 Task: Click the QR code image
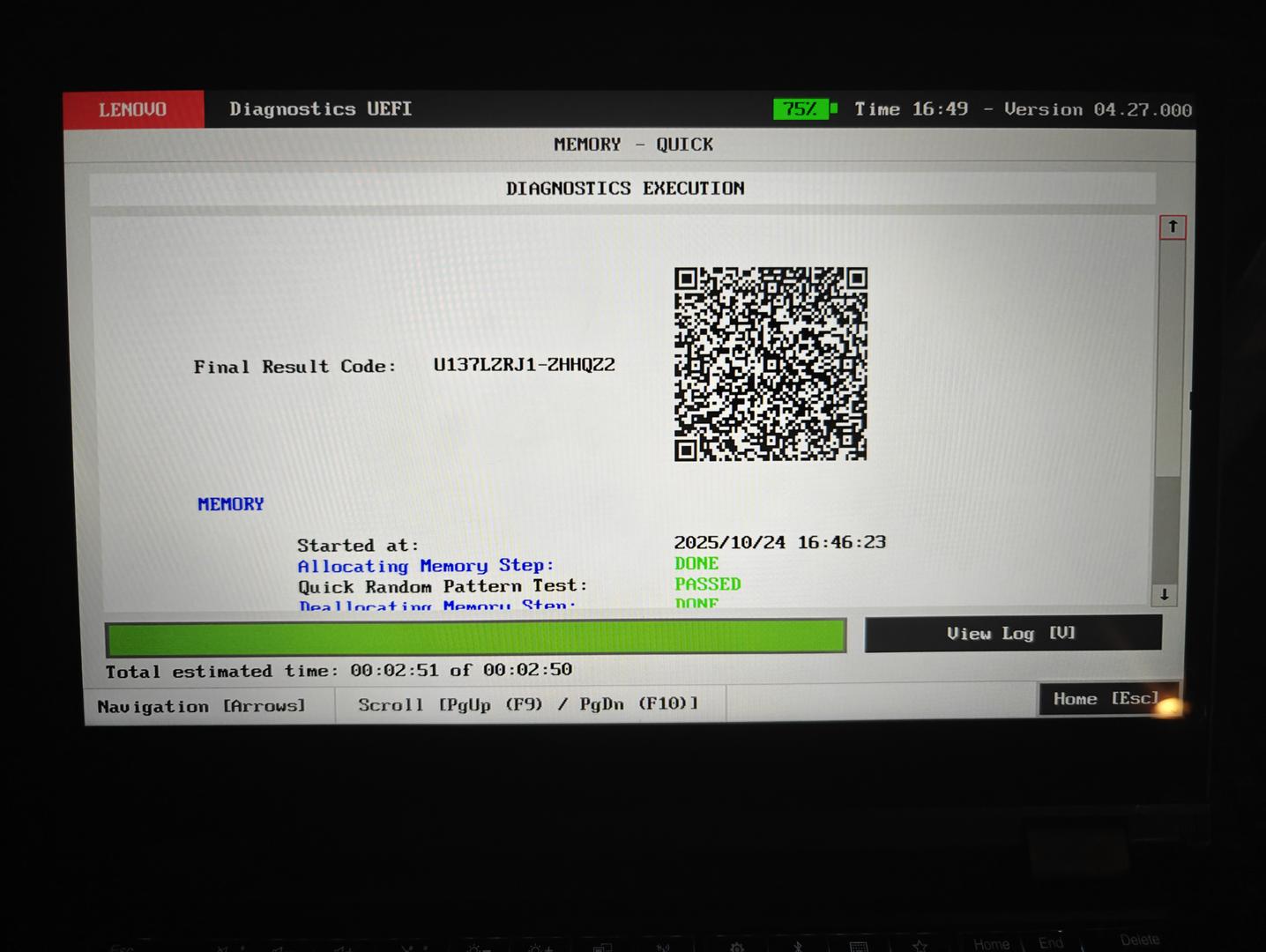[771, 364]
